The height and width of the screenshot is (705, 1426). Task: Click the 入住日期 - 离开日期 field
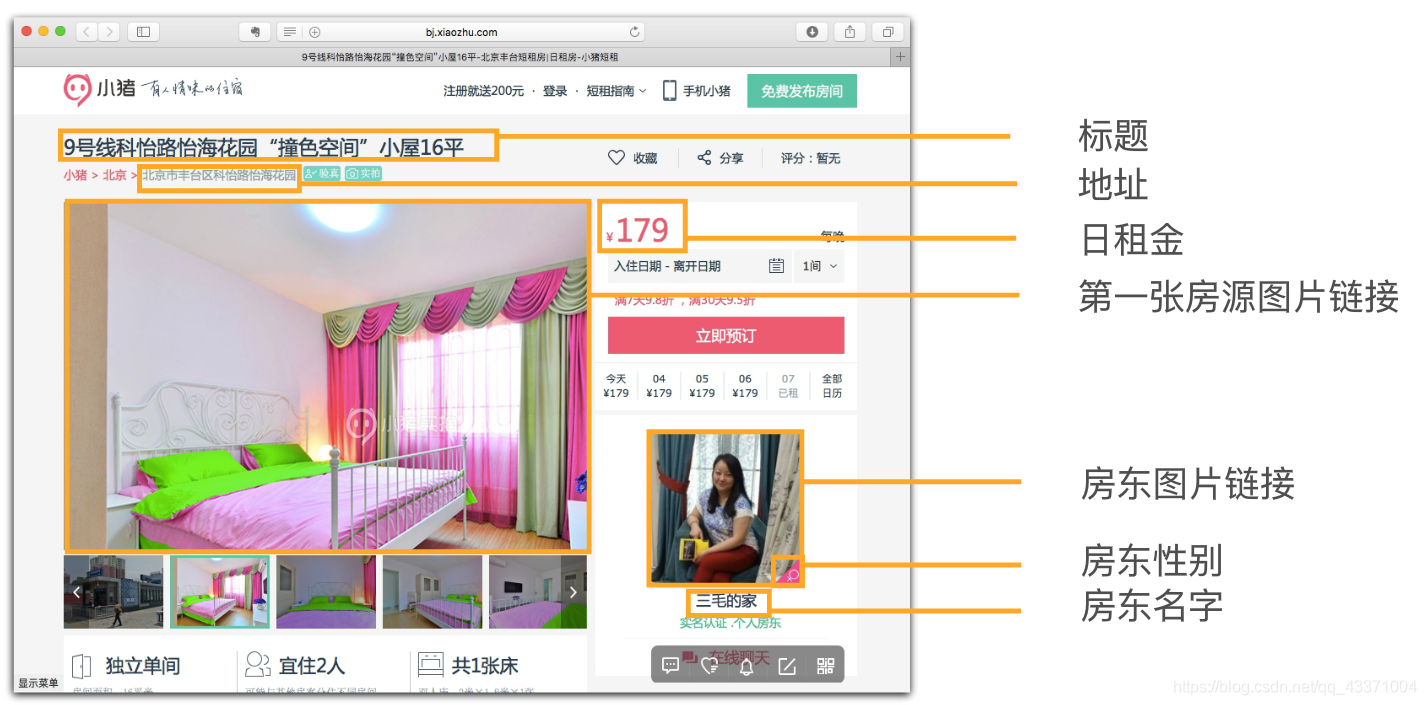pos(700,266)
